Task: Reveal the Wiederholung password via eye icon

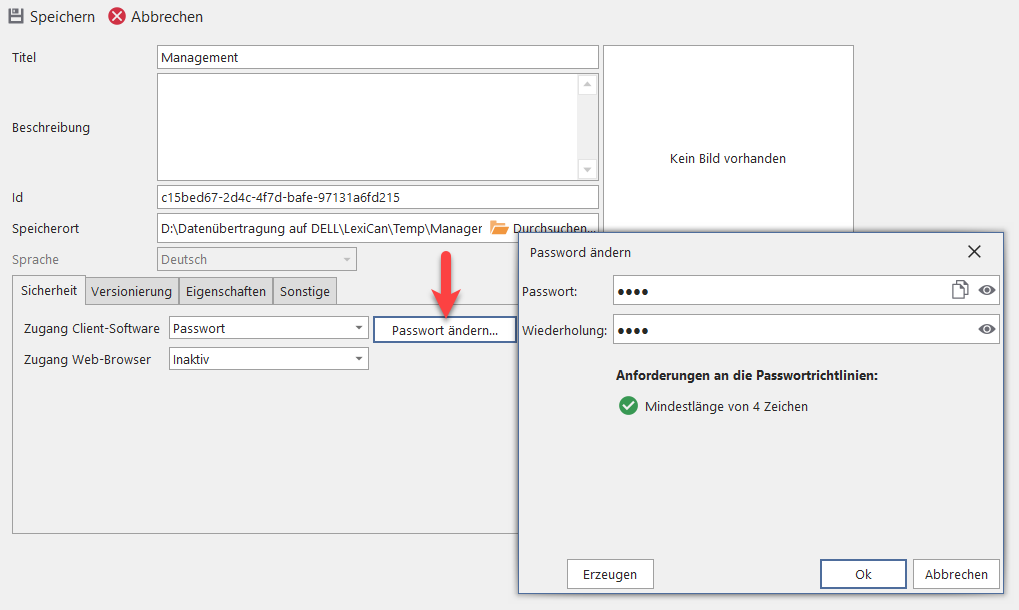Action: tap(987, 329)
